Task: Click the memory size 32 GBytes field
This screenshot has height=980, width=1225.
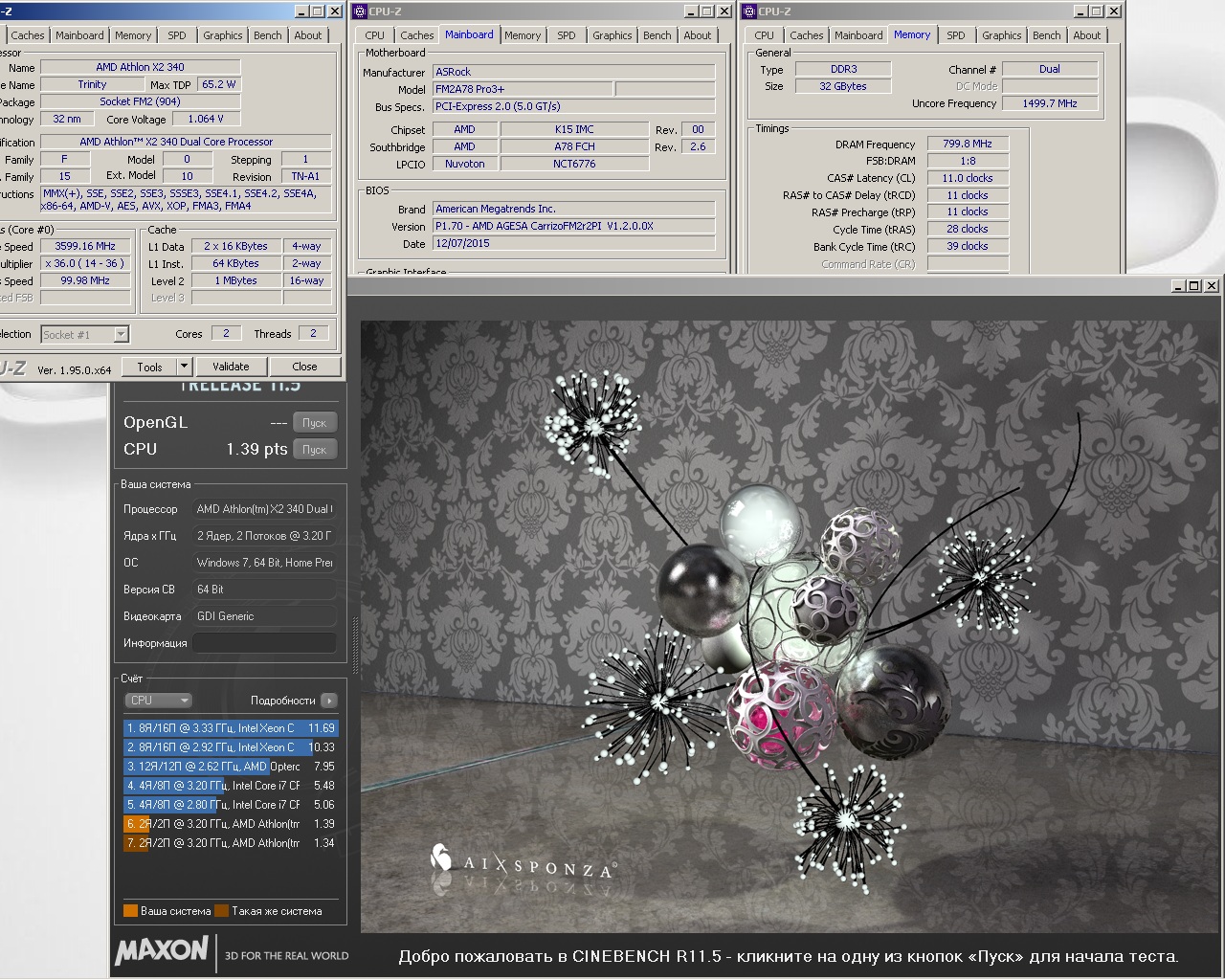Action: click(843, 86)
